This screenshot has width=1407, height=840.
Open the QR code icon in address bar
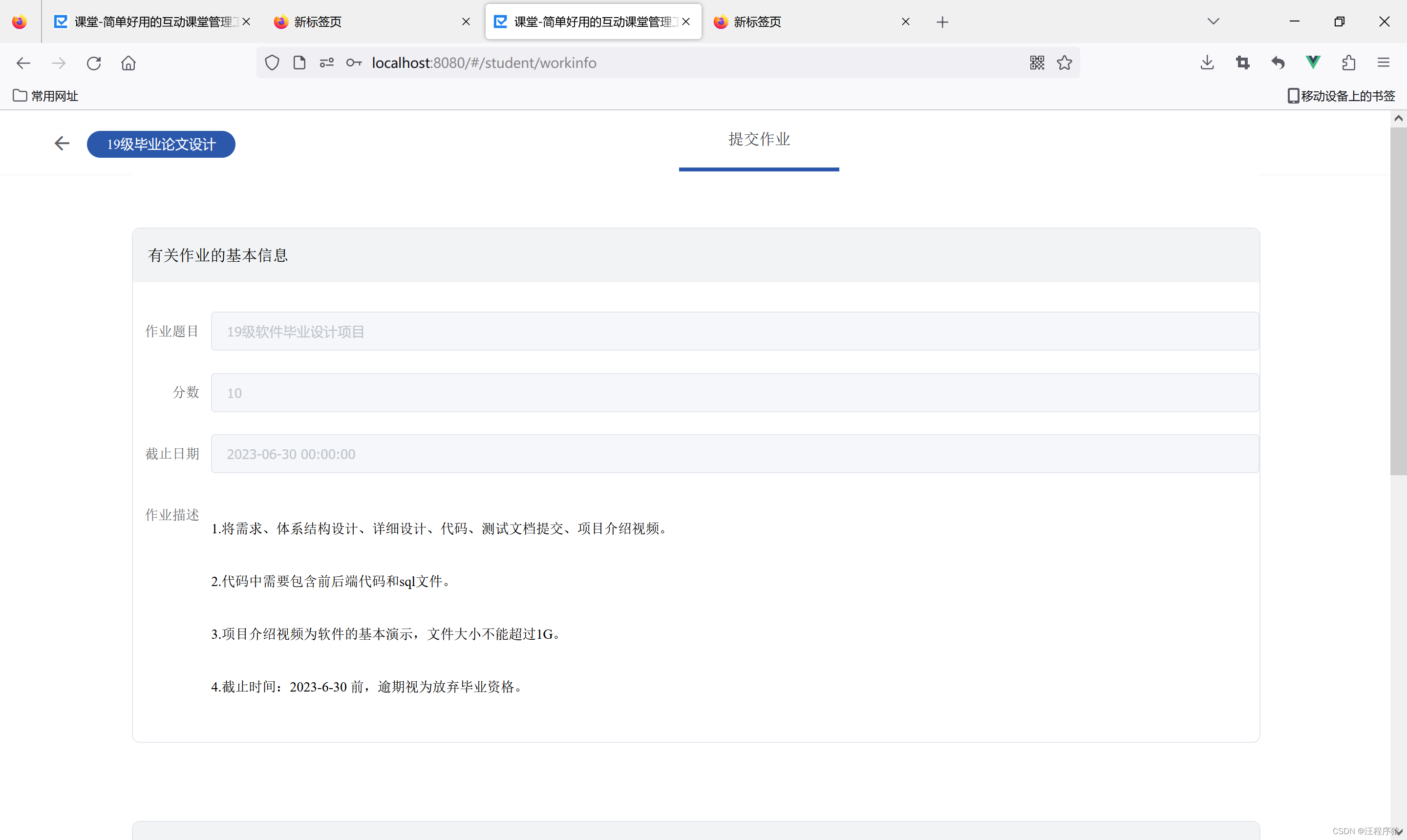(x=1037, y=63)
